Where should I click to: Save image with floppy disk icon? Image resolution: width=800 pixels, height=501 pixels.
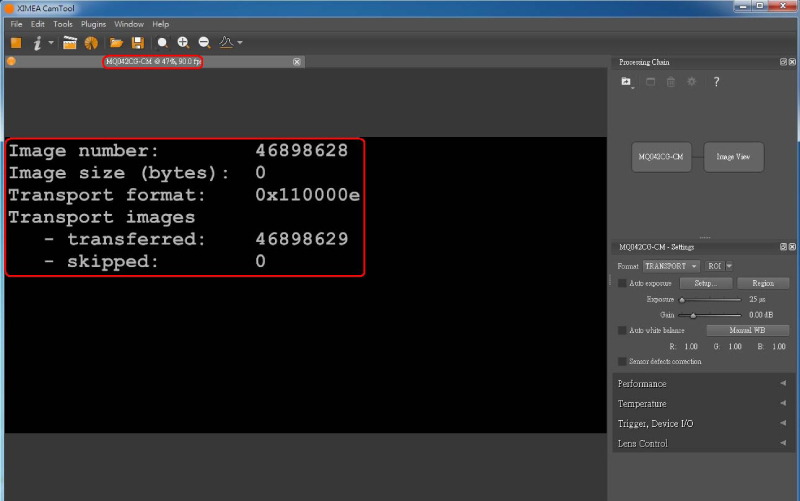tap(137, 43)
